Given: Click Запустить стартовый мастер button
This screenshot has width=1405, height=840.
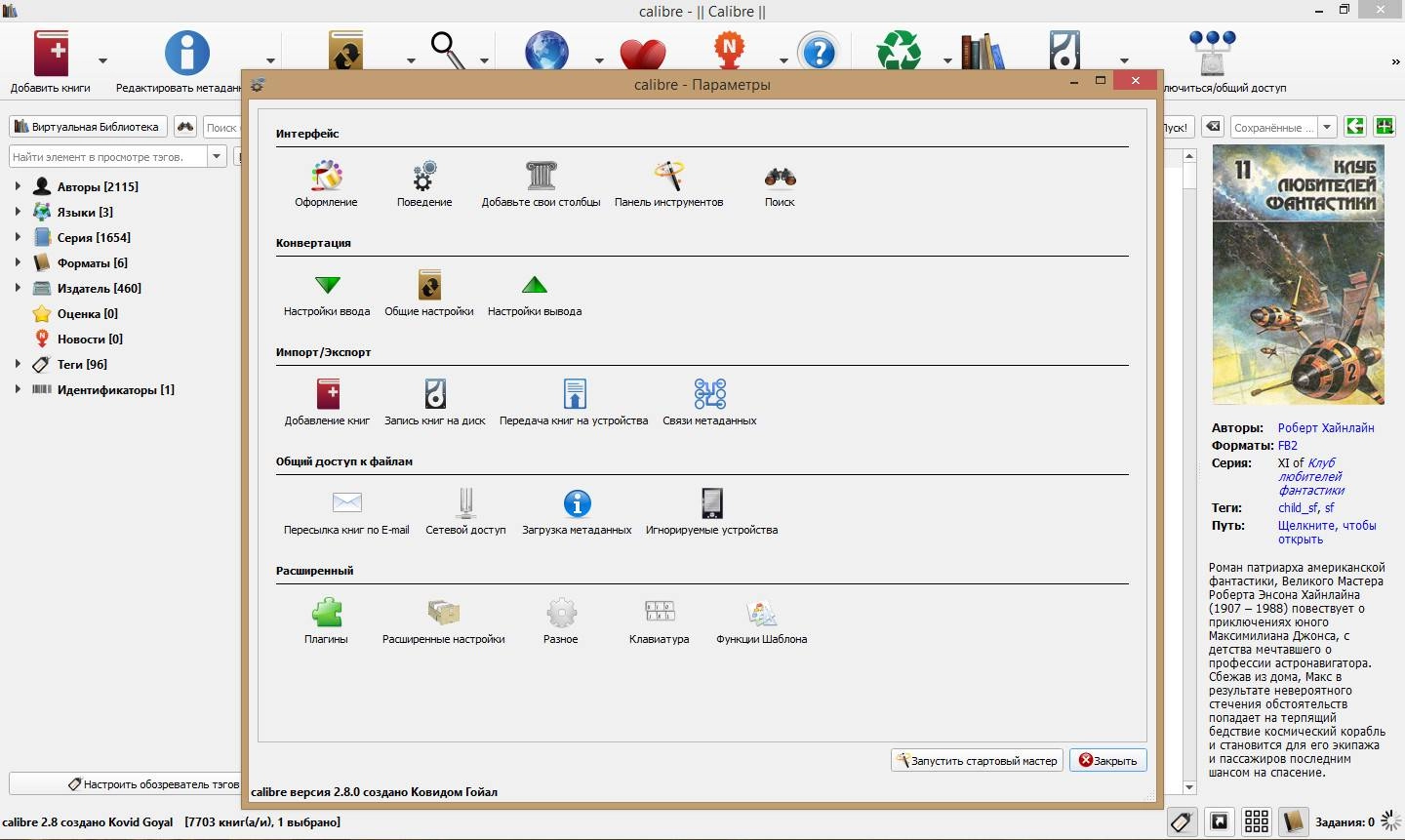Looking at the screenshot, I should [977, 760].
